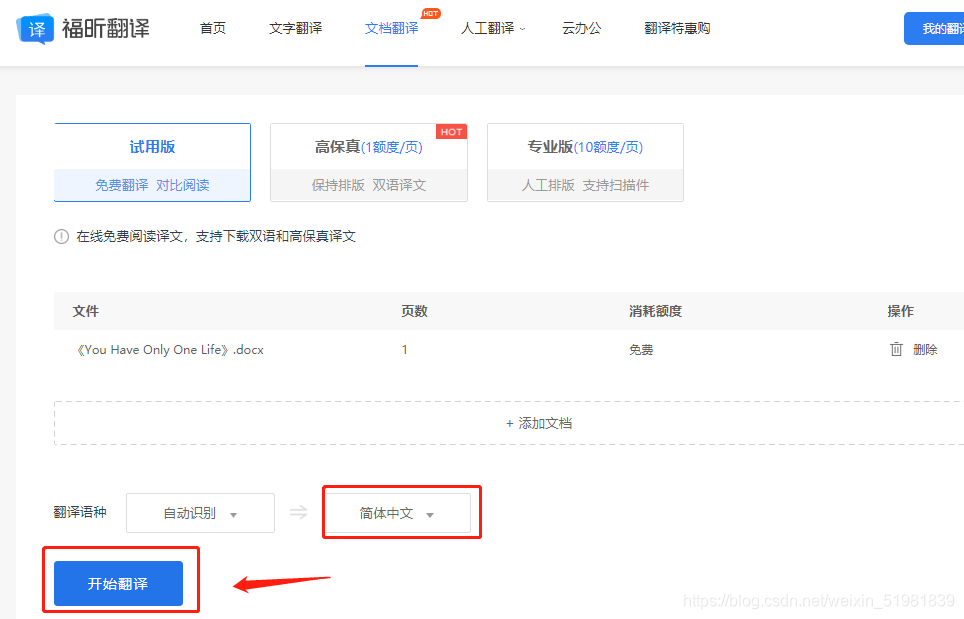
Task: Click 人工排版 支持扫描件 subtitle
Action: (585, 185)
